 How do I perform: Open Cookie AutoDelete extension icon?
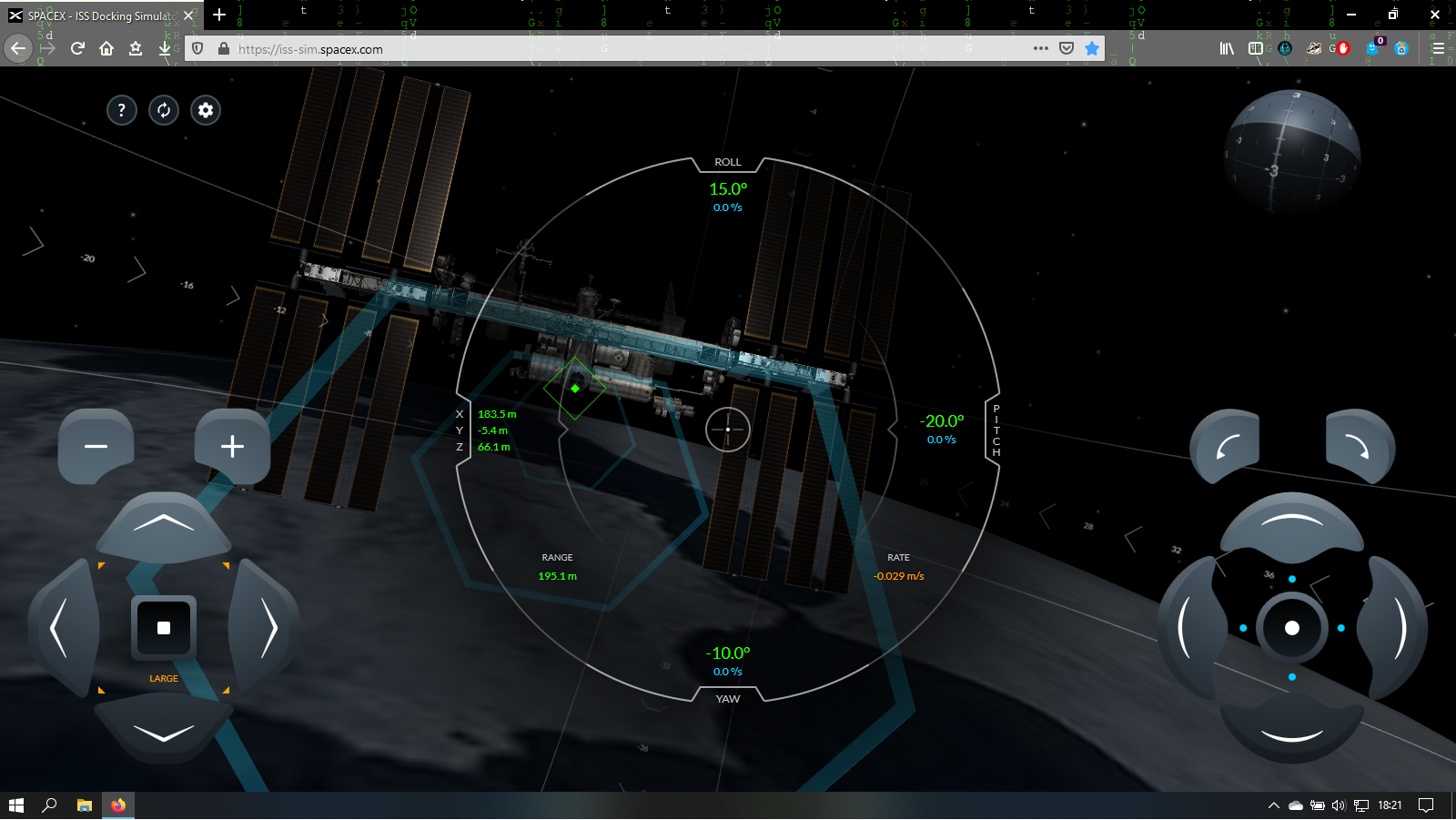tap(1401, 48)
